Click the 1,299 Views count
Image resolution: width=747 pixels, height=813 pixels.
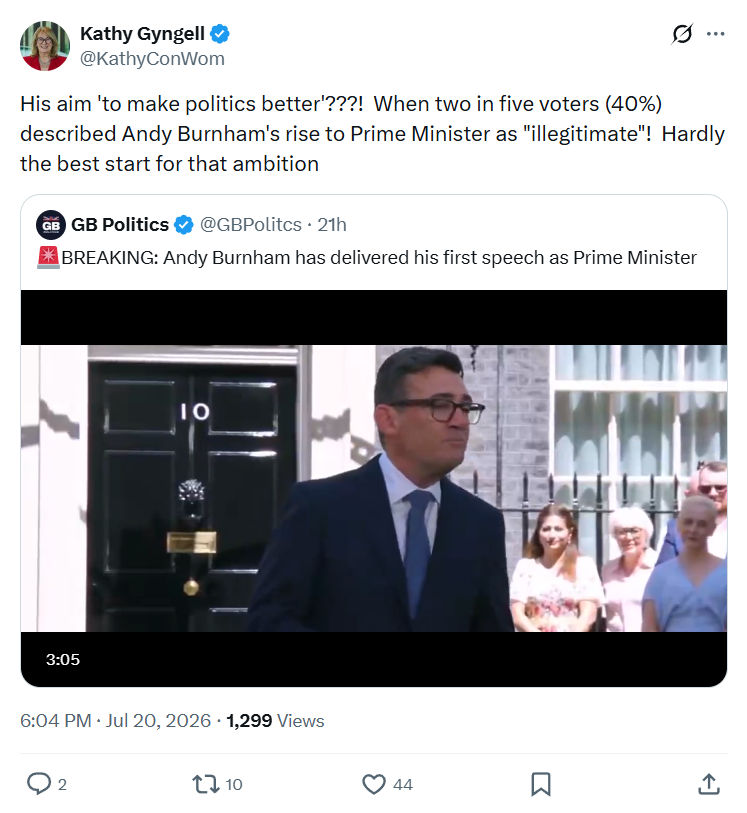[275, 721]
